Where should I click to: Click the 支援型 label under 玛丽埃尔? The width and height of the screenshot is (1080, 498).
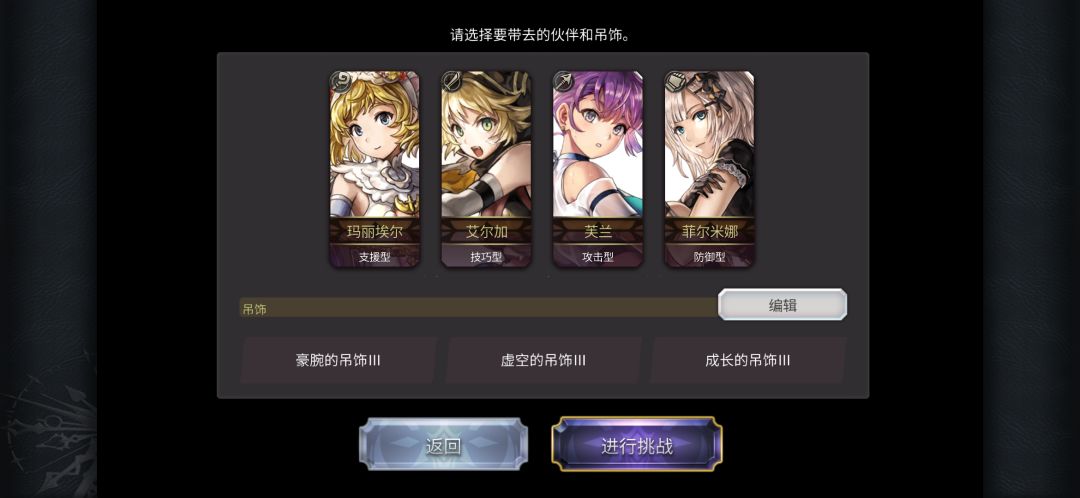point(374,258)
